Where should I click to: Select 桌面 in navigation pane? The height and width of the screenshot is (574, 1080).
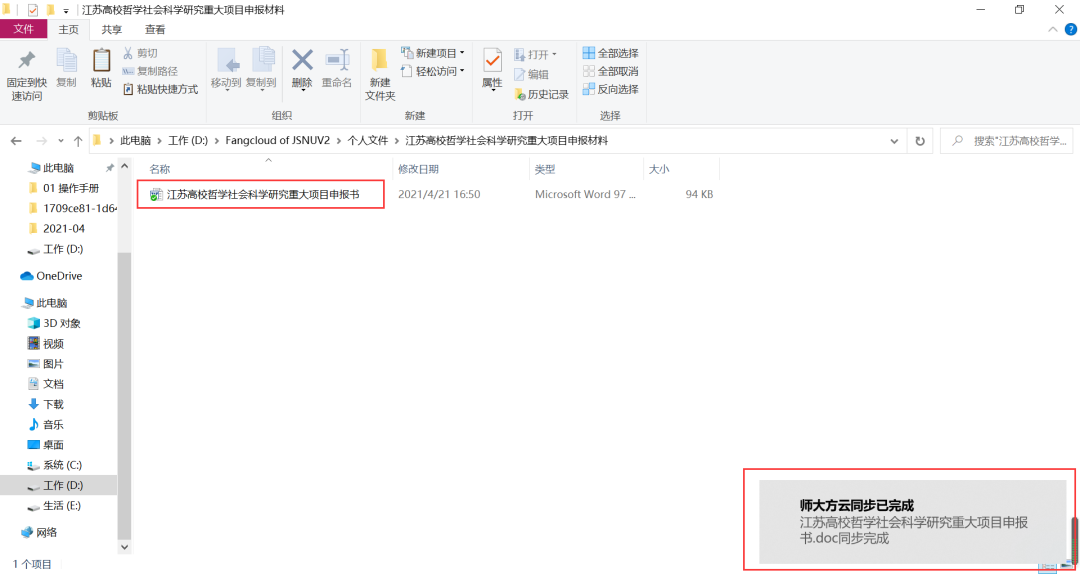45,444
